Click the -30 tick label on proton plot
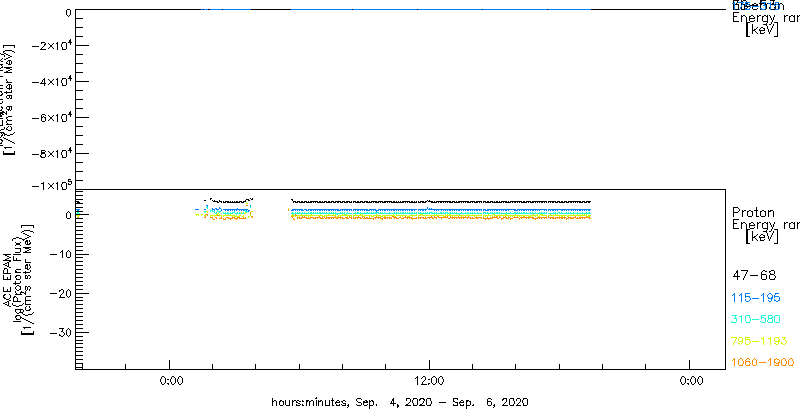This screenshot has height=410, width=800. (59, 332)
